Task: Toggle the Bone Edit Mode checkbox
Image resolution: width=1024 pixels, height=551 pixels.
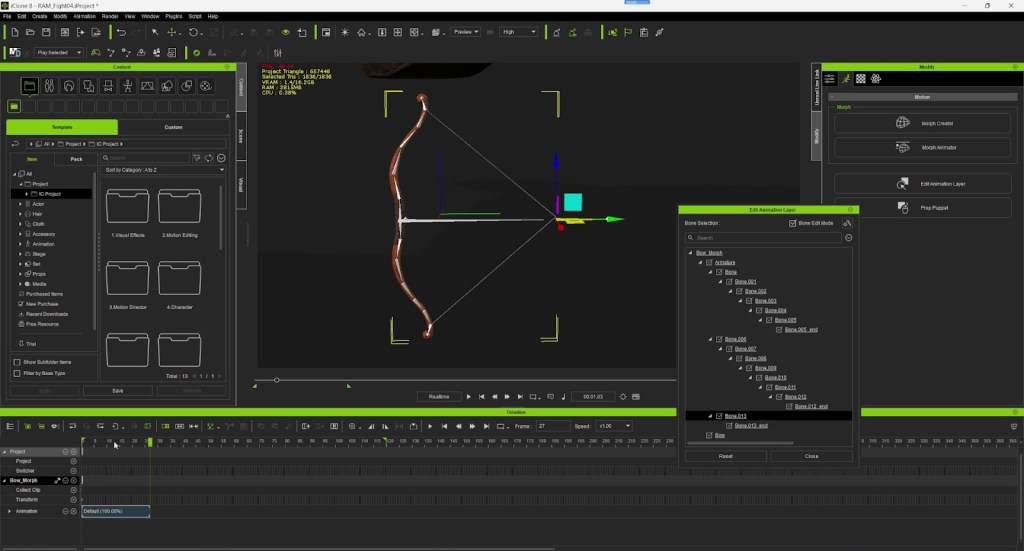Action: click(x=793, y=223)
